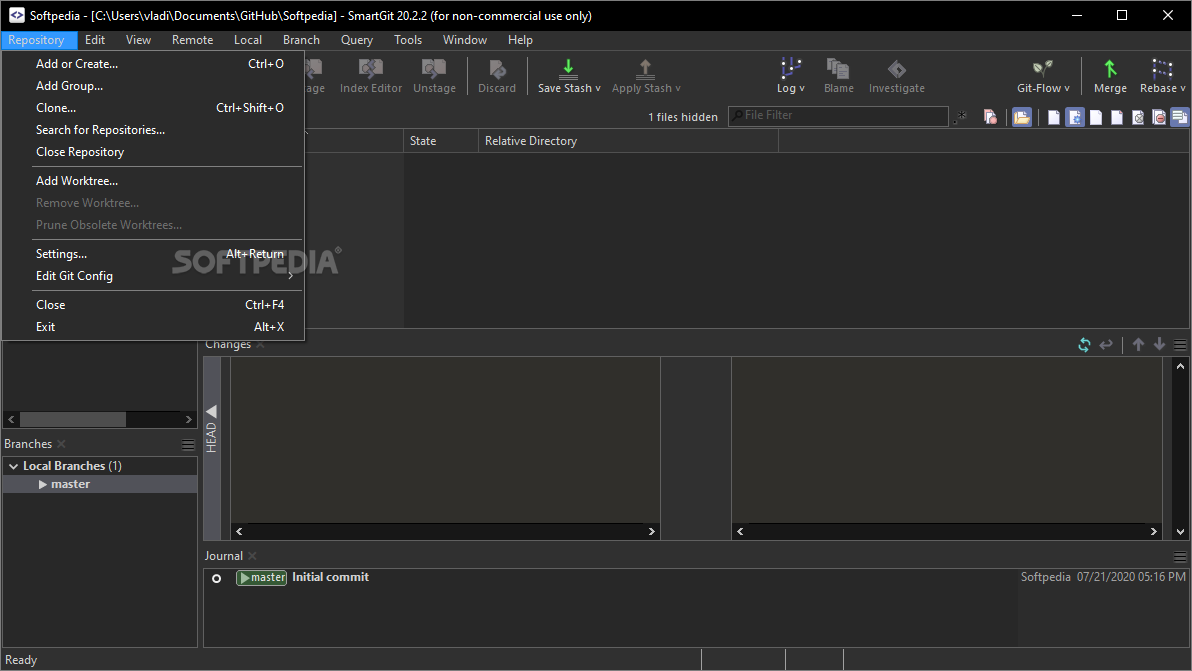The width and height of the screenshot is (1192, 671).
Task: Choose Close Repository menu entry
Action: (153, 152)
